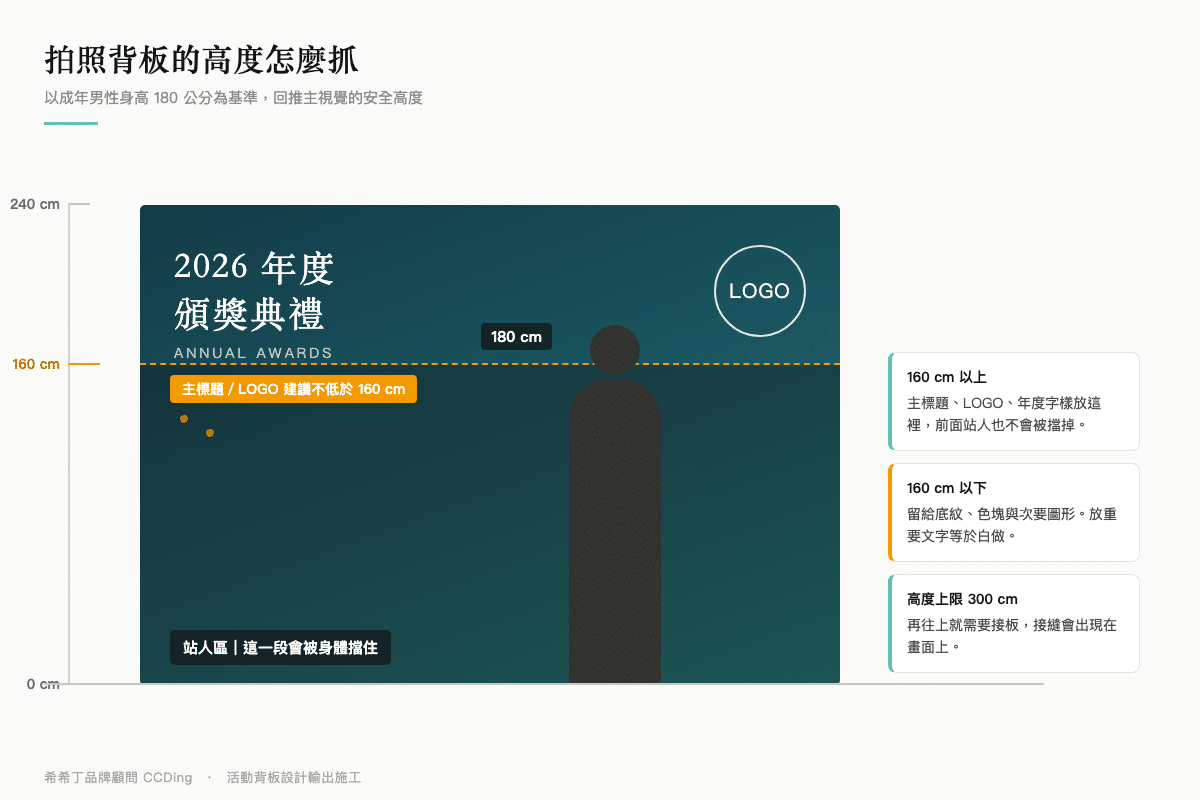Click the 240 cm axis label
The width and height of the screenshot is (1200, 800).
pos(35,204)
